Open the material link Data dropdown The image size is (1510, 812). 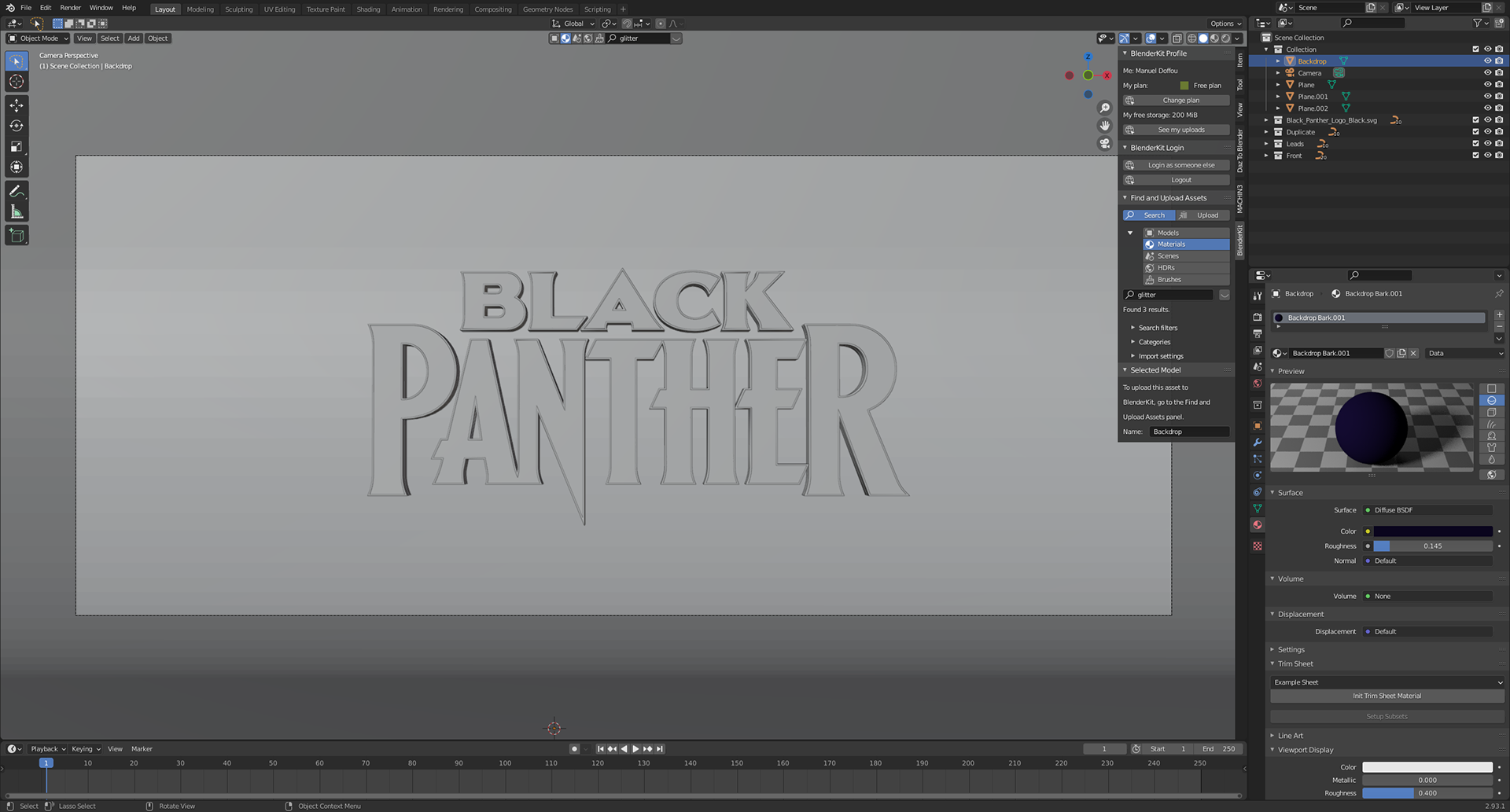tap(1466, 354)
